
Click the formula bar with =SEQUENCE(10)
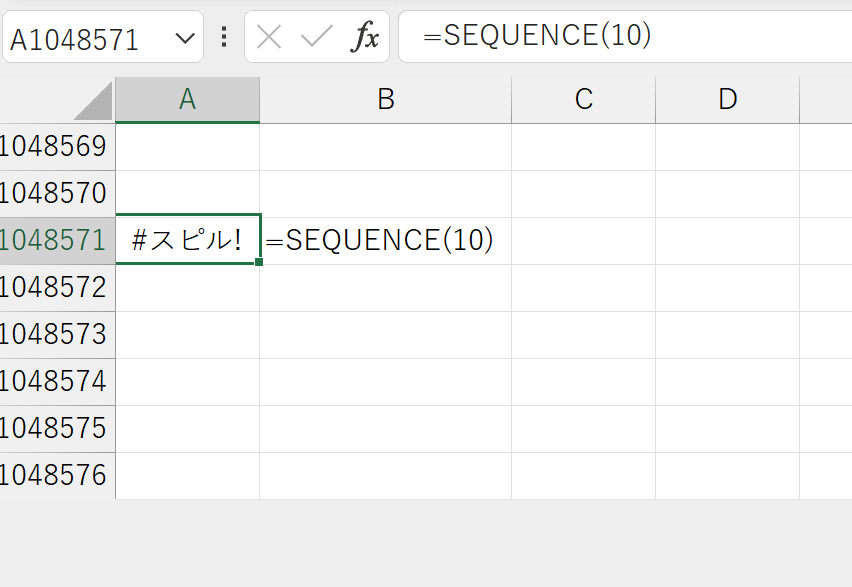(625, 36)
